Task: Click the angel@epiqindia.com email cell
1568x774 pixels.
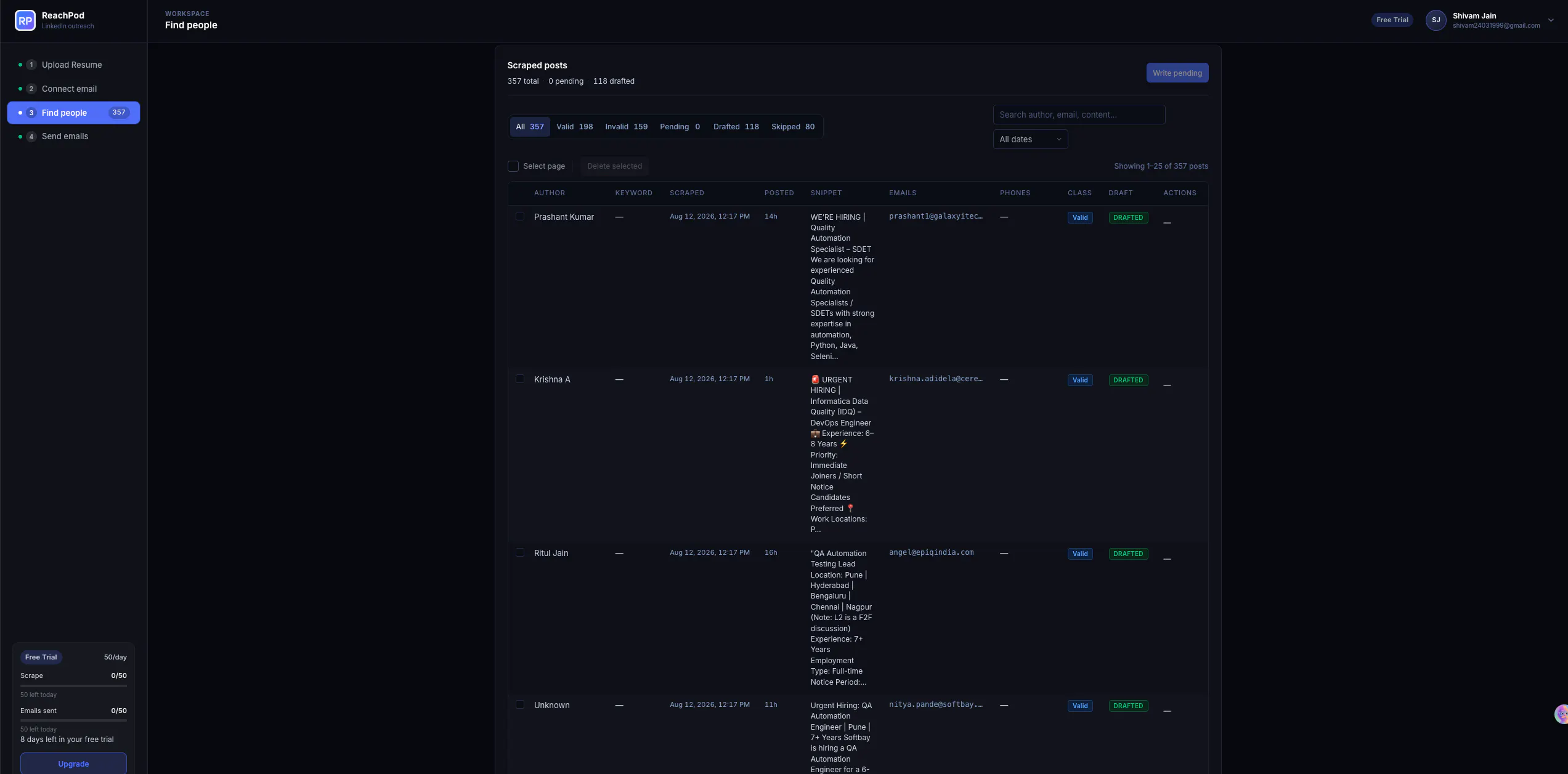Action: 931,553
